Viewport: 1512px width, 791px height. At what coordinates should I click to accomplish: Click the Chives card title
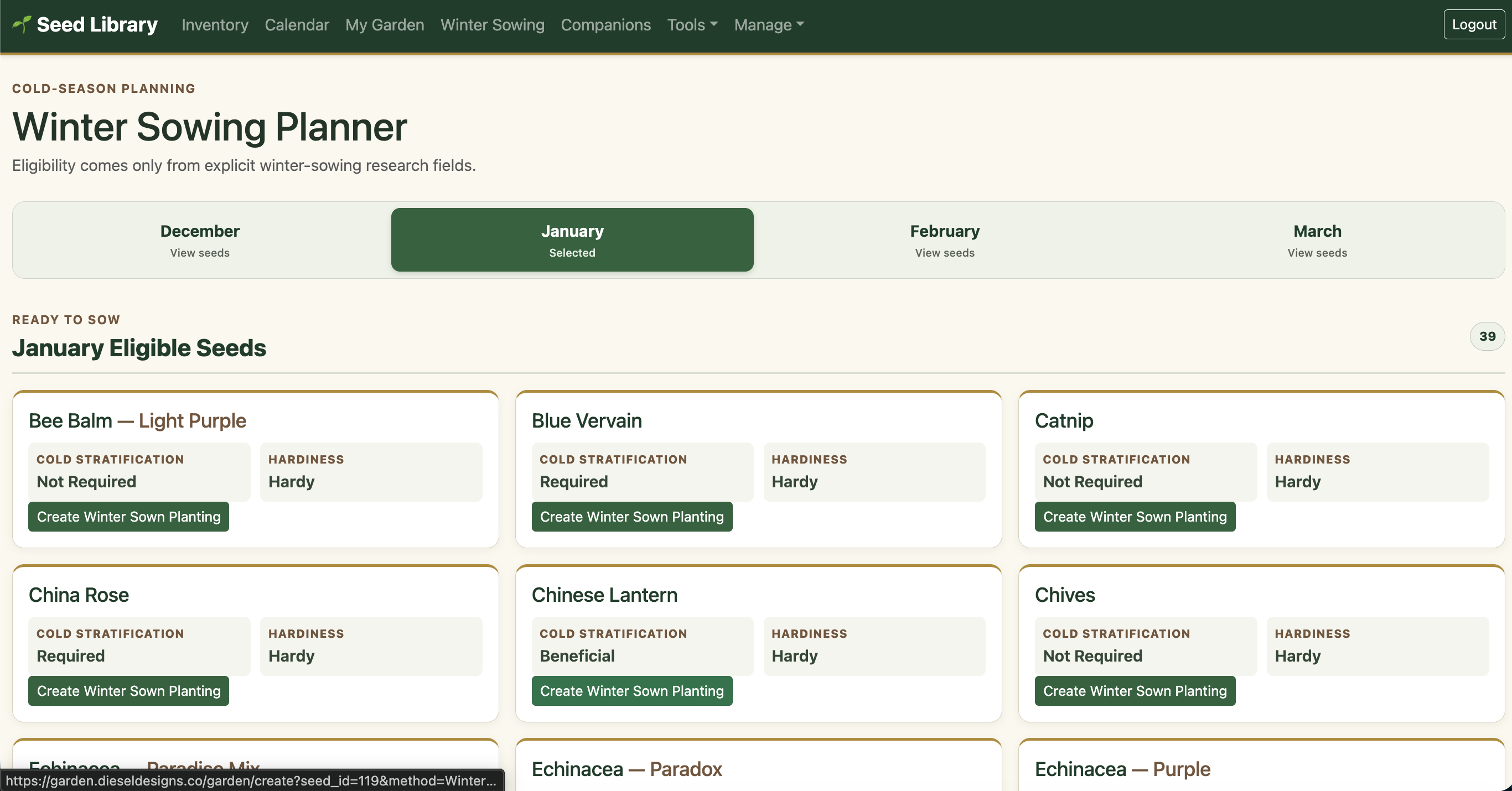click(x=1065, y=595)
